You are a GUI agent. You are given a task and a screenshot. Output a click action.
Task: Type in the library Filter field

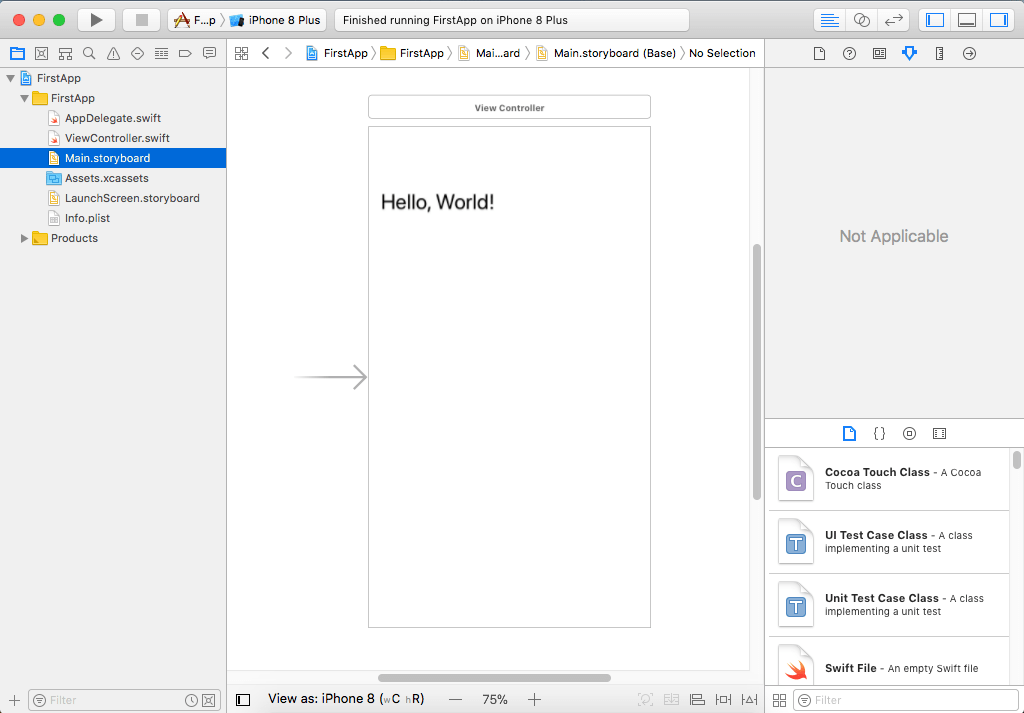(x=905, y=700)
